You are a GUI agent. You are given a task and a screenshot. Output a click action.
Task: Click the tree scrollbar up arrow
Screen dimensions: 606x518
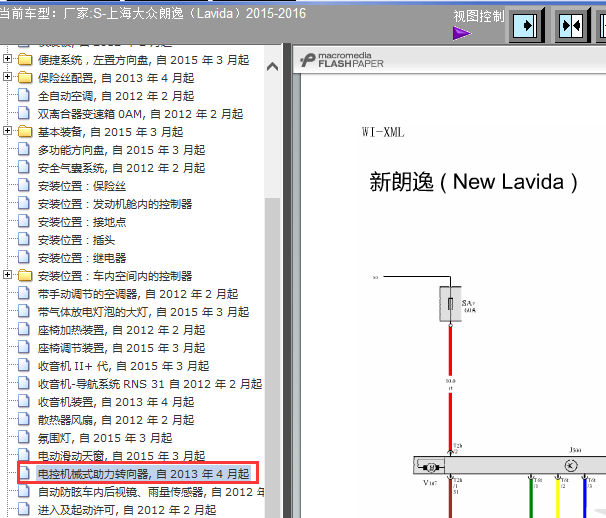272,66
